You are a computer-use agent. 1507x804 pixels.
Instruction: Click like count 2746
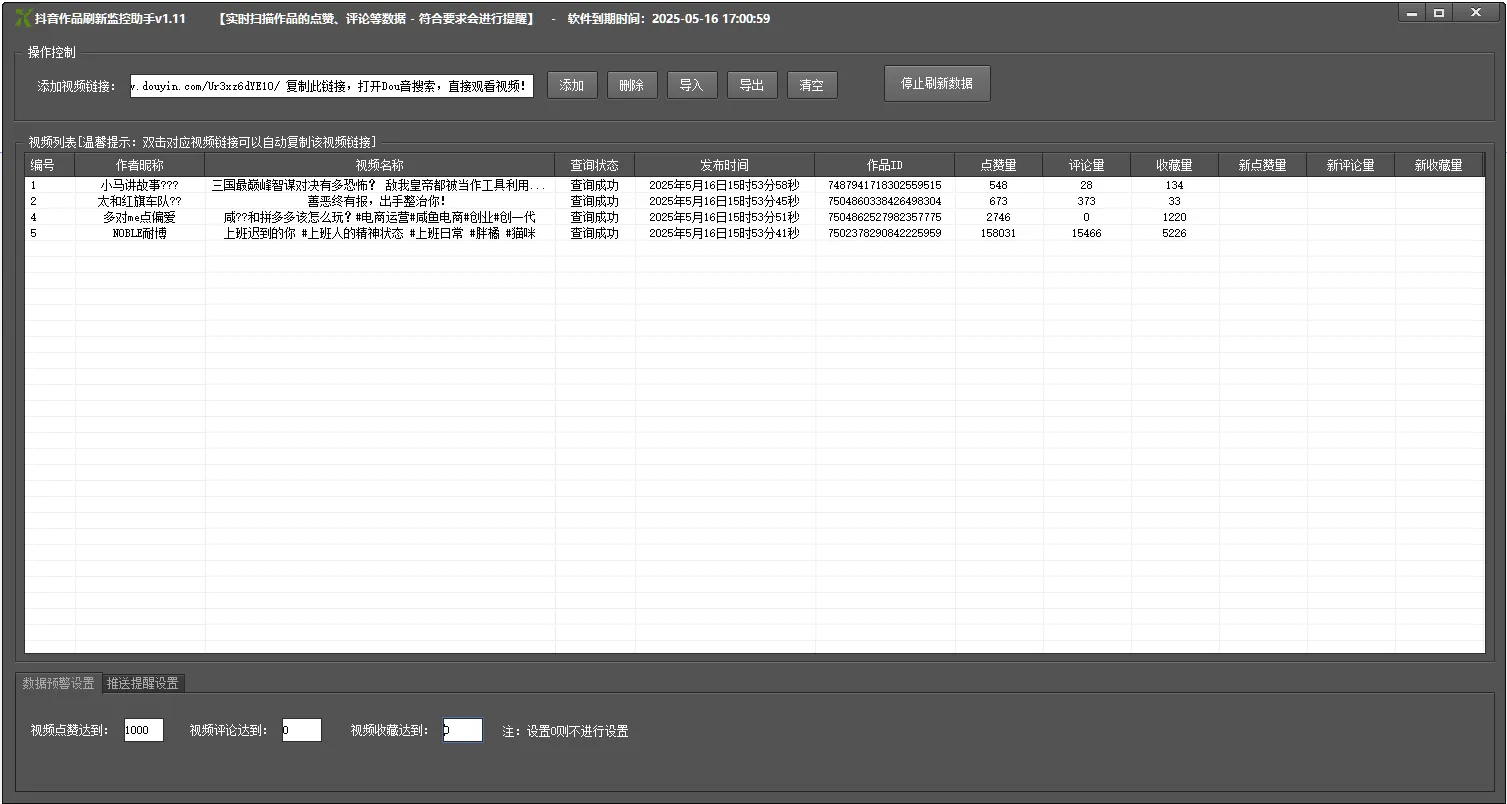tap(998, 217)
